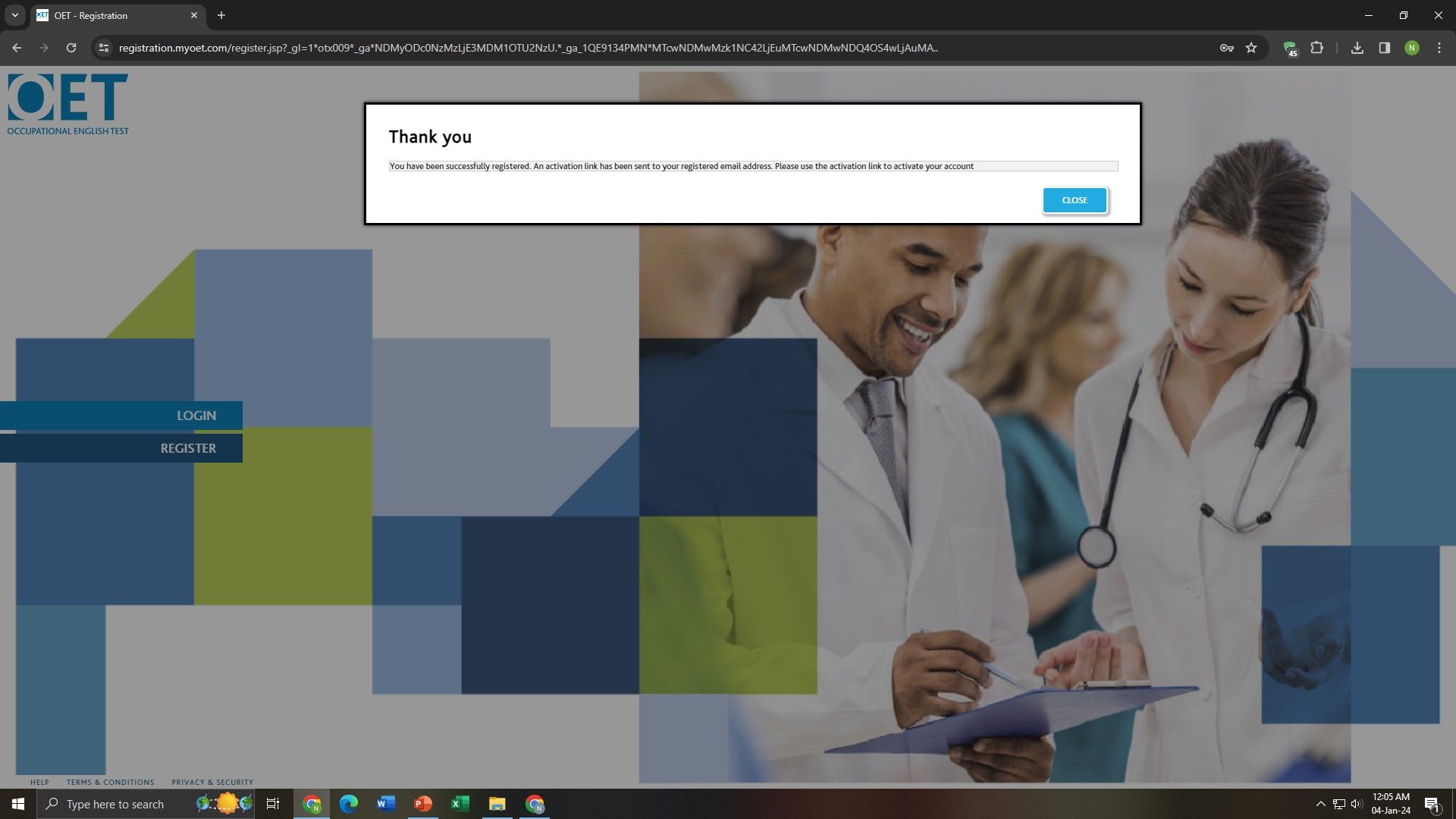Screen dimensions: 1456x819
Task: Open Terms & Conditions link
Action: coord(110,782)
